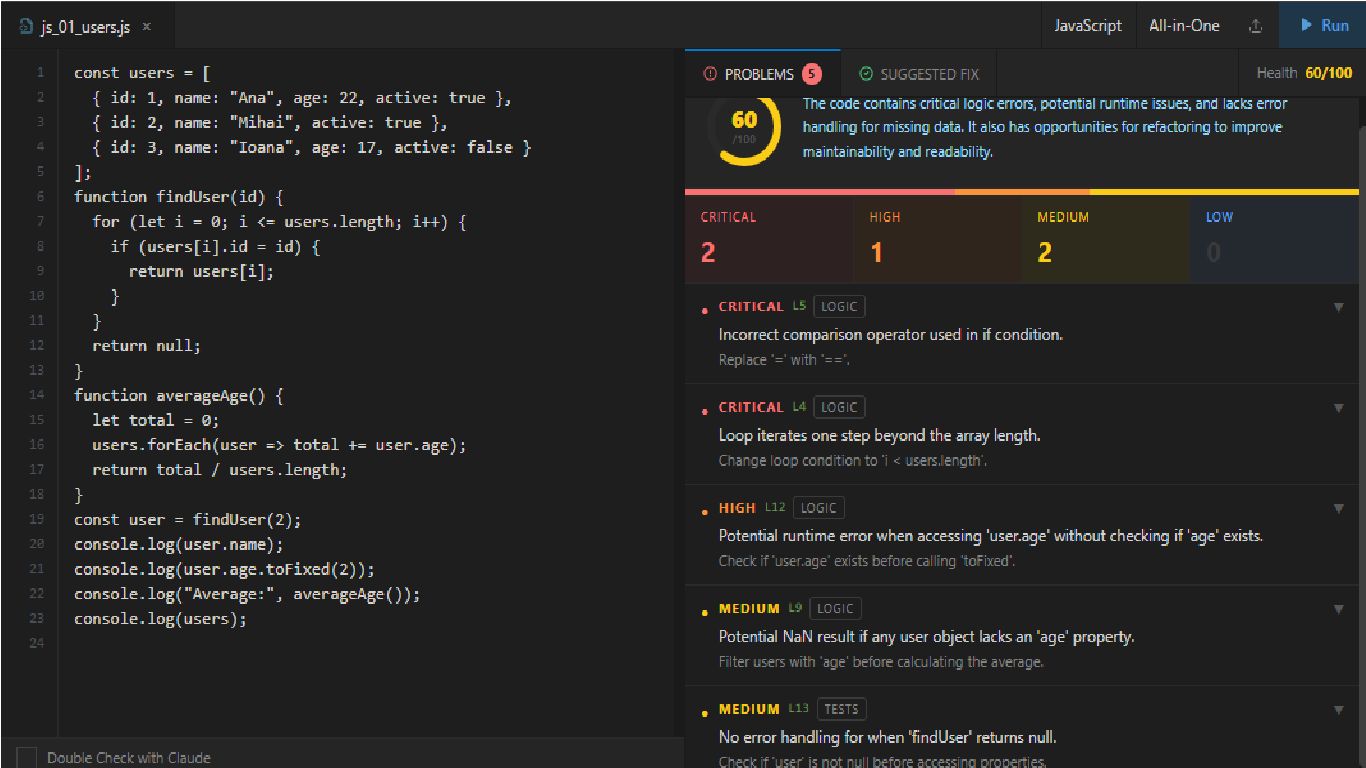The image size is (1366, 768).
Task: Click the L9 line reference label
Action: [795, 607]
